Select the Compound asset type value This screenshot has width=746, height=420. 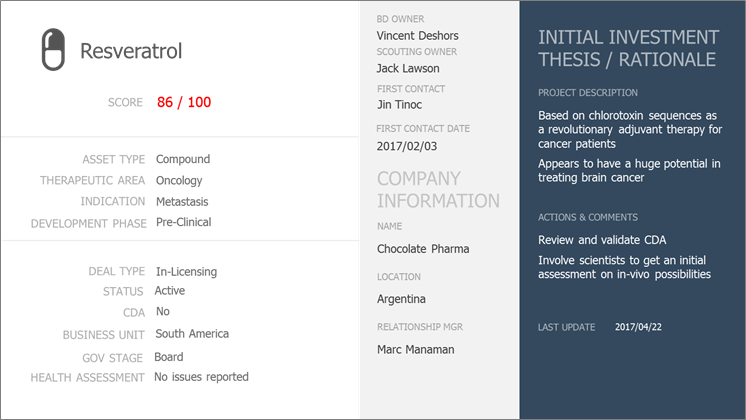pyautogui.click(x=183, y=159)
